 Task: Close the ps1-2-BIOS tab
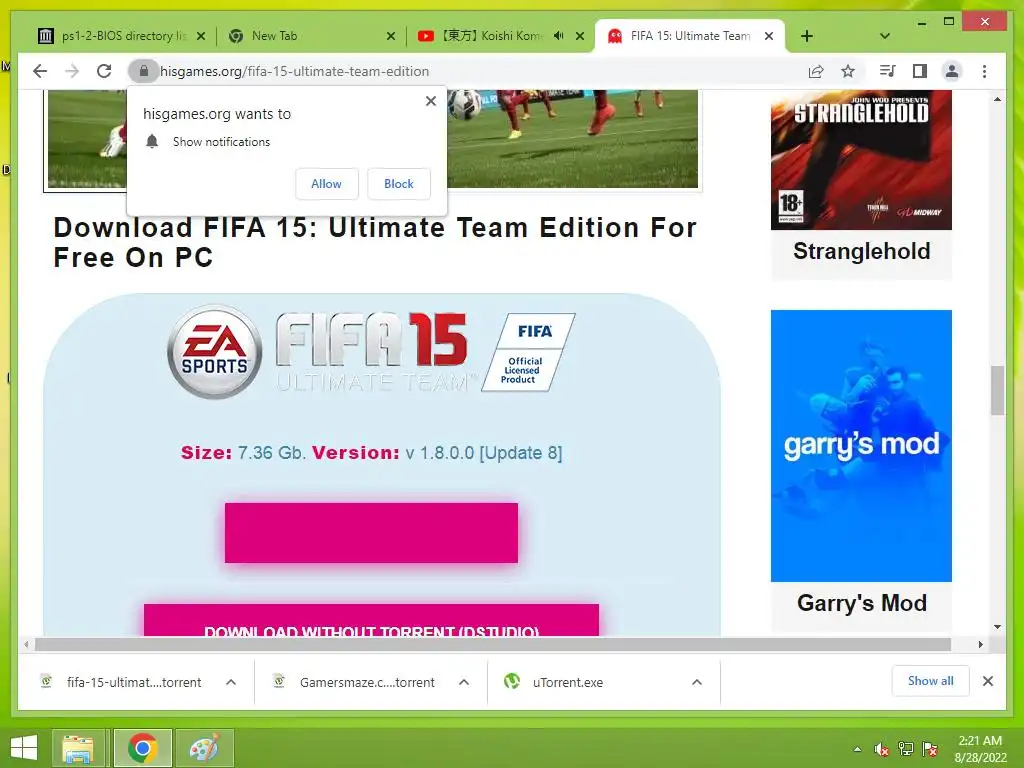pyautogui.click(x=201, y=36)
